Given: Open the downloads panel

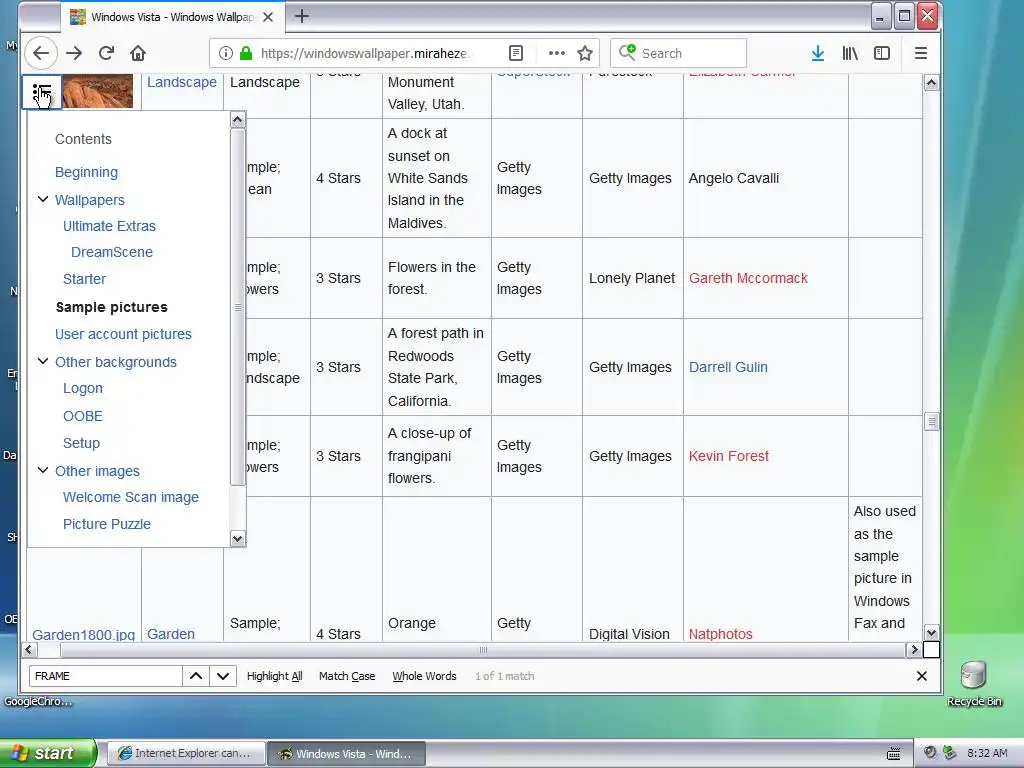Looking at the screenshot, I should (818, 54).
